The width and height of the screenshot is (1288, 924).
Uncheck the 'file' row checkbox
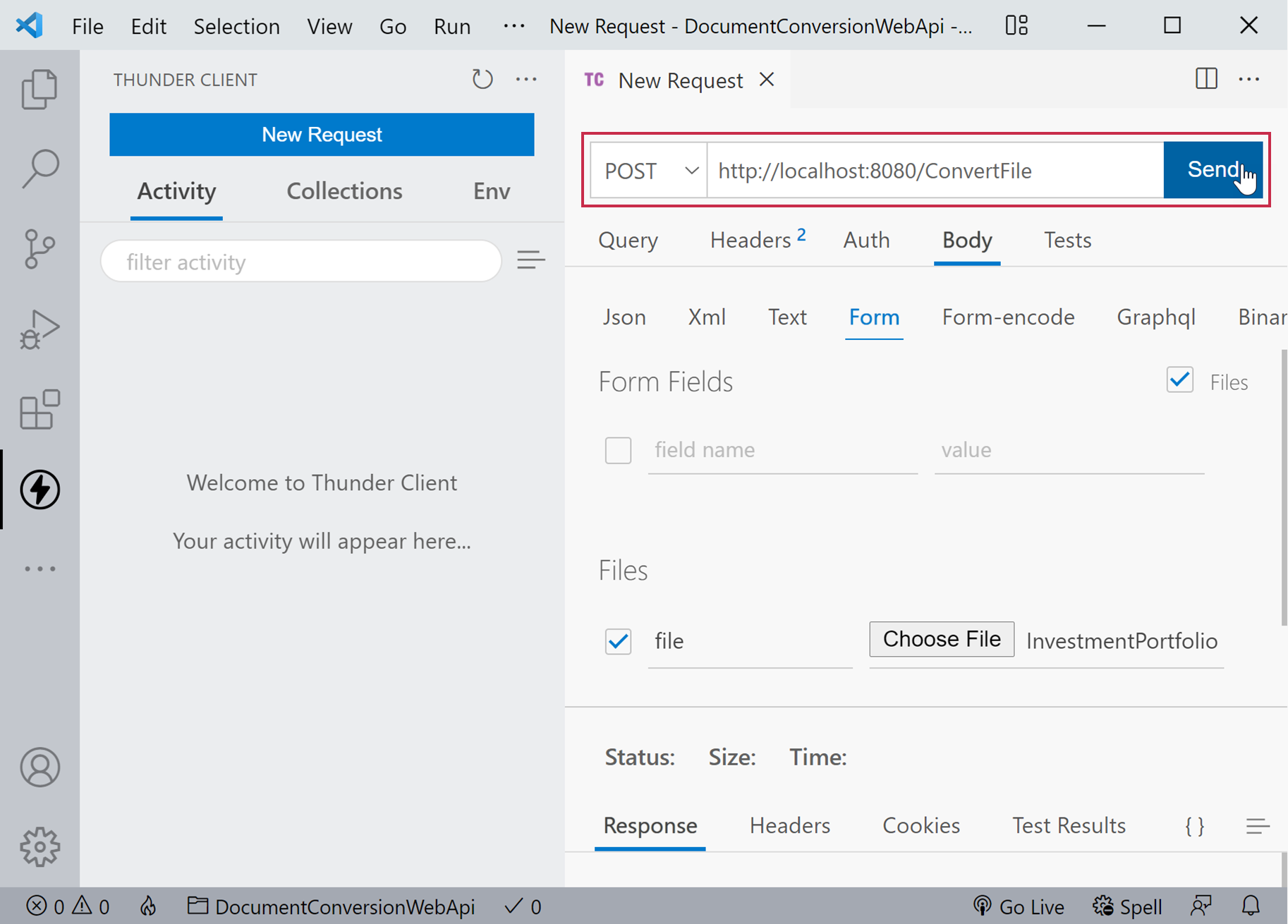[618, 641]
